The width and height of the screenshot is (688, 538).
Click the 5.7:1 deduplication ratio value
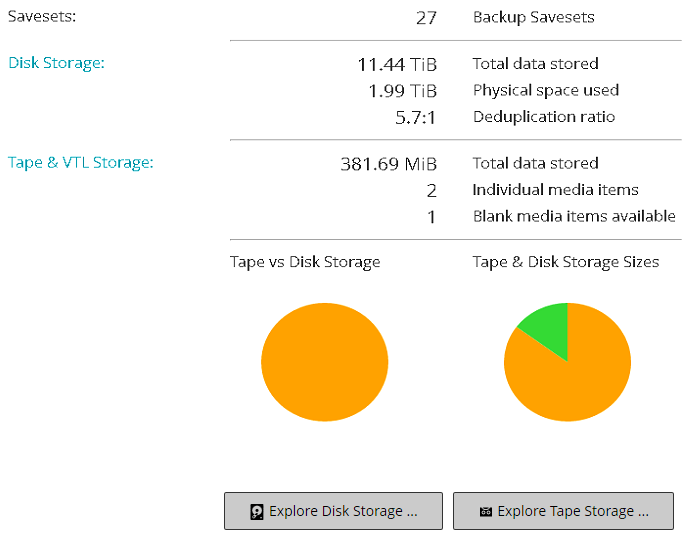(416, 117)
